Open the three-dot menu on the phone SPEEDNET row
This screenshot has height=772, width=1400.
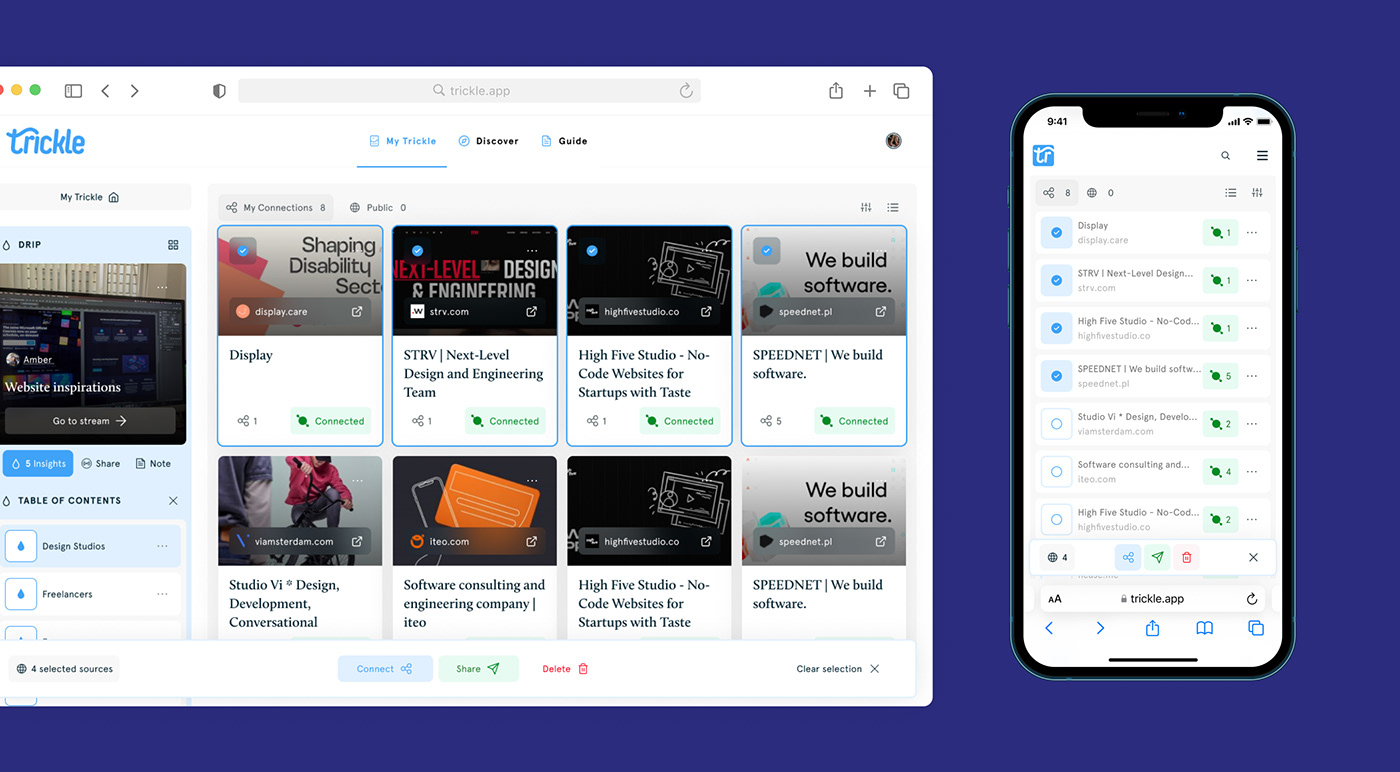tap(1252, 376)
